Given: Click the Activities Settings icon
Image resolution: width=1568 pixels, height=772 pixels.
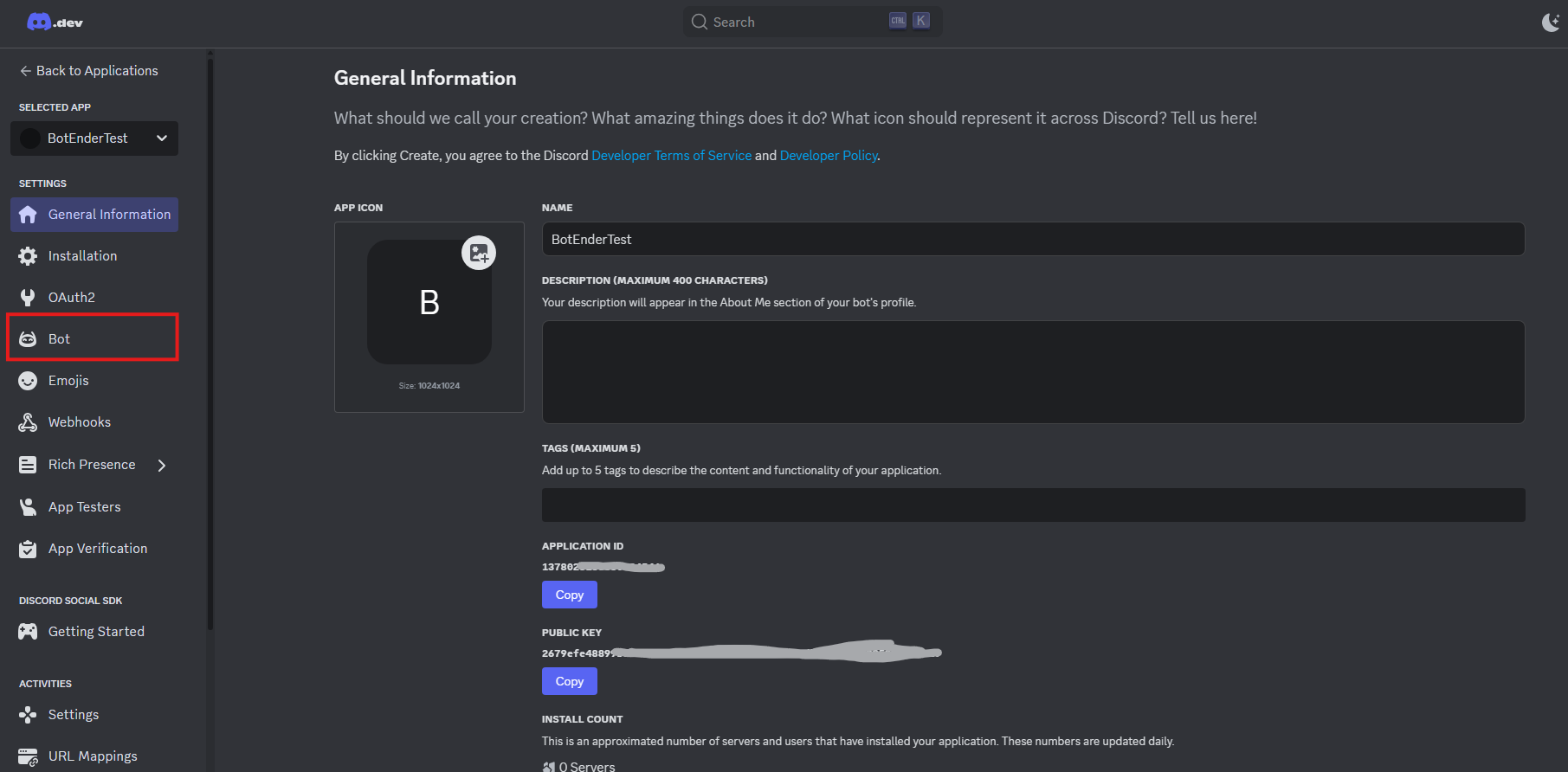Looking at the screenshot, I should click(x=28, y=715).
